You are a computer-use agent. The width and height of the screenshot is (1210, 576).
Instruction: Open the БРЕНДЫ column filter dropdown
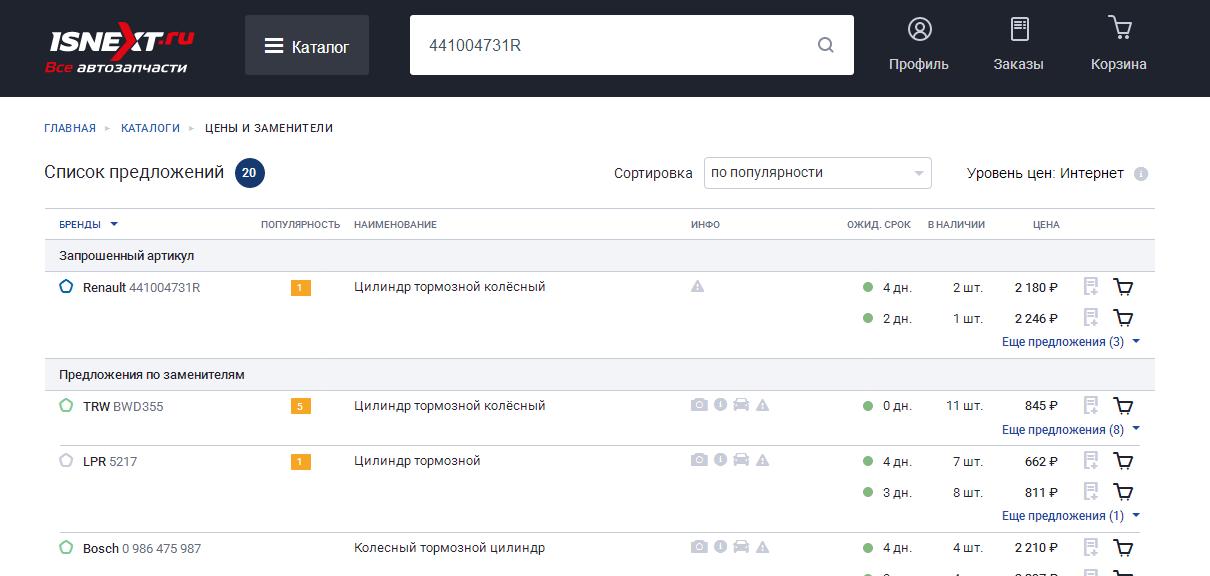click(x=89, y=224)
